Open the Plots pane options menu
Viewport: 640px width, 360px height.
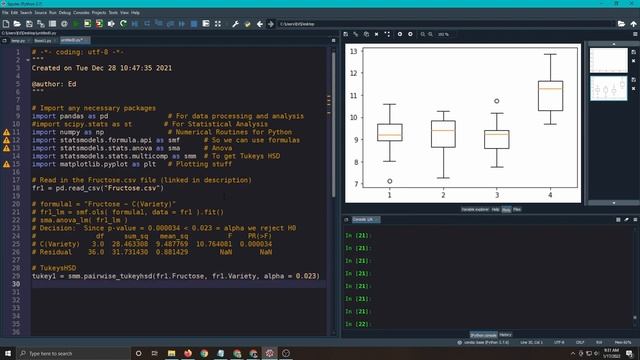point(635,34)
